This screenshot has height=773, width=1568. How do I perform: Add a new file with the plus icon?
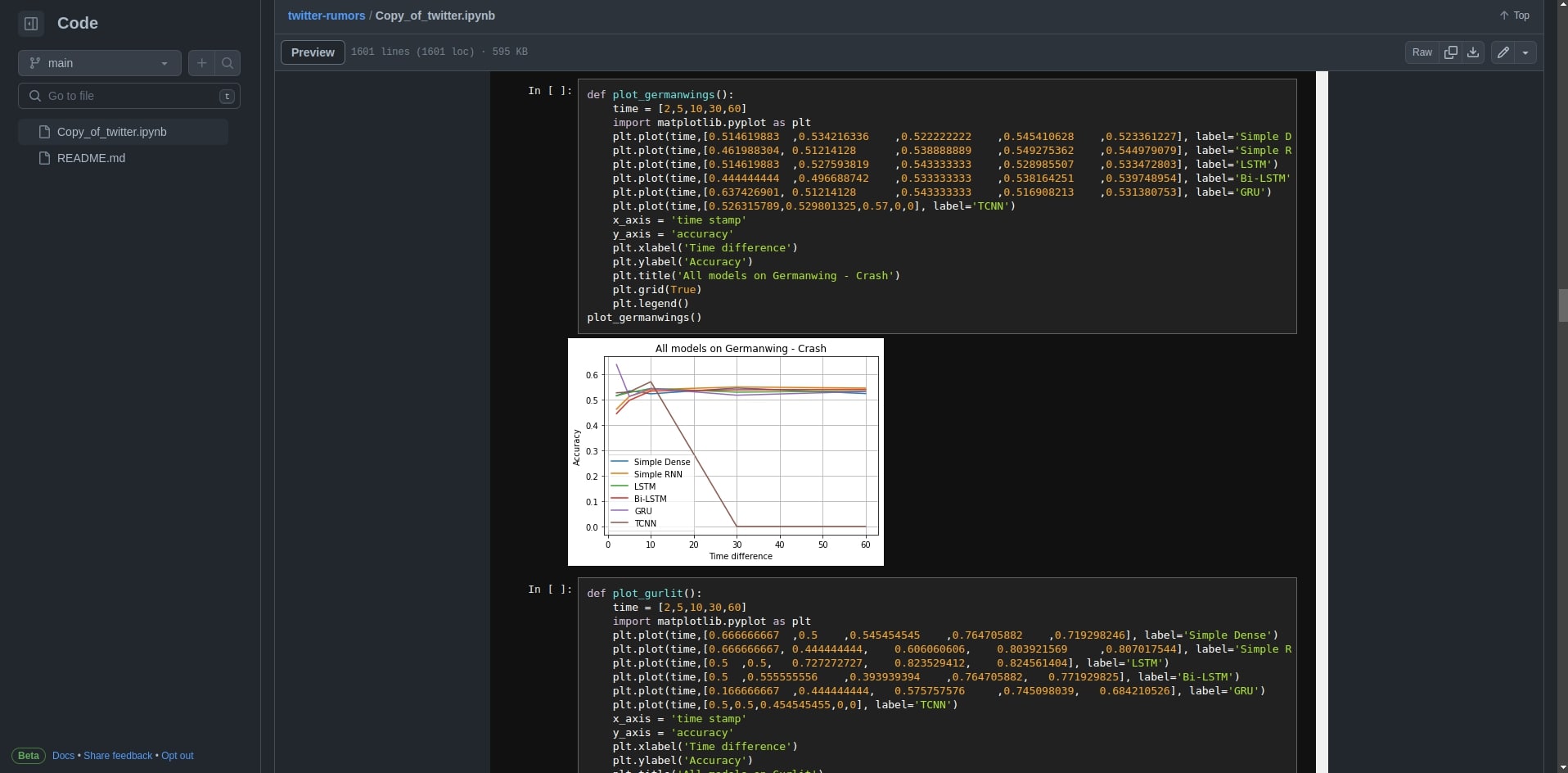[201, 63]
